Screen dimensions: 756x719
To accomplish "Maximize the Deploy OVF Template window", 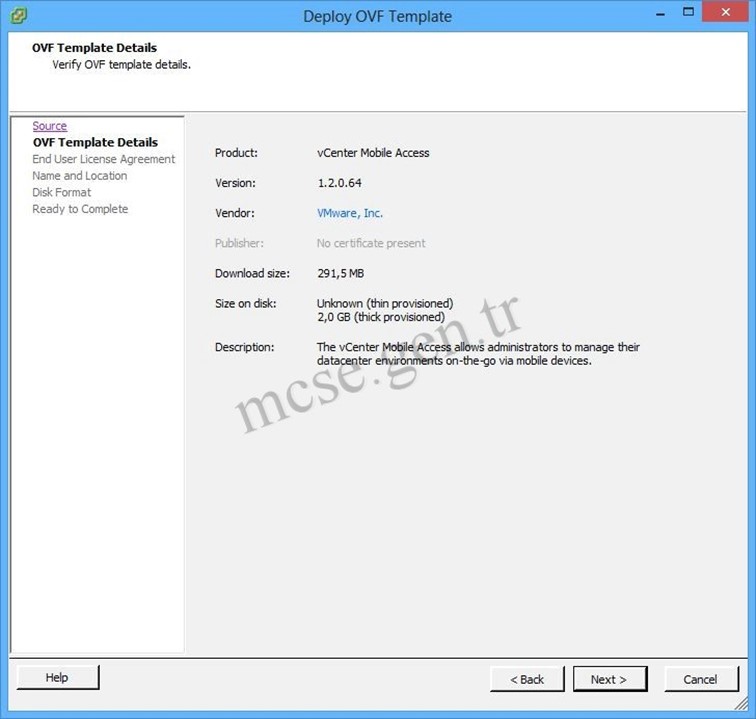I will coord(688,13).
